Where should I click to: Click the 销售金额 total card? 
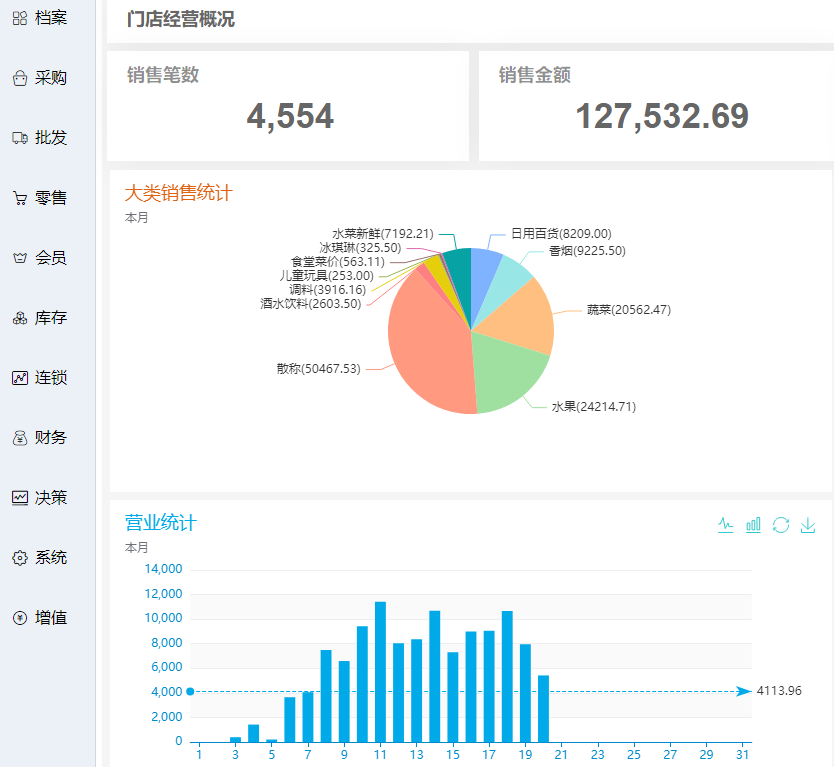[x=655, y=106]
